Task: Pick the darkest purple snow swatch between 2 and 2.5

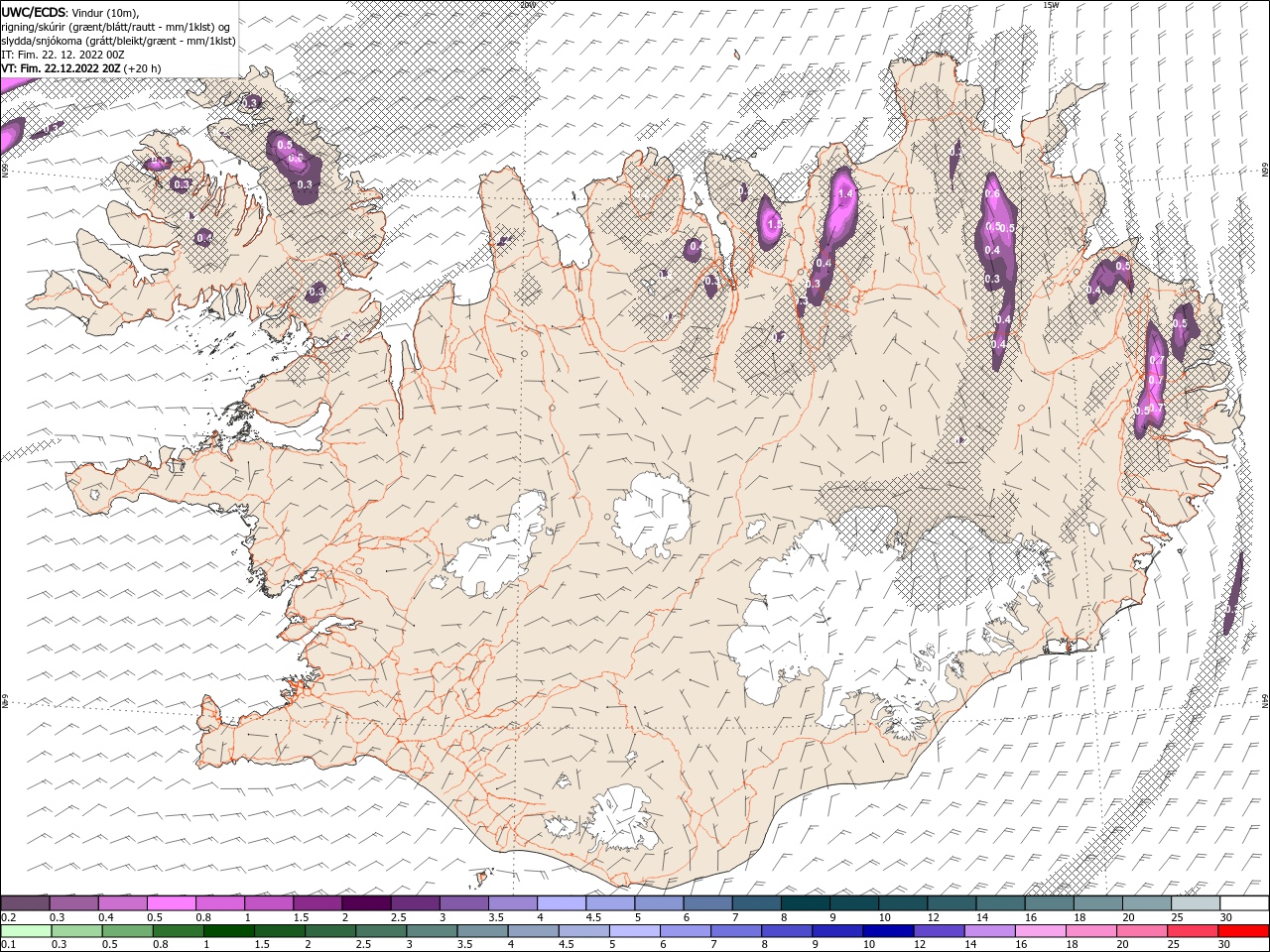Action: 366,903
